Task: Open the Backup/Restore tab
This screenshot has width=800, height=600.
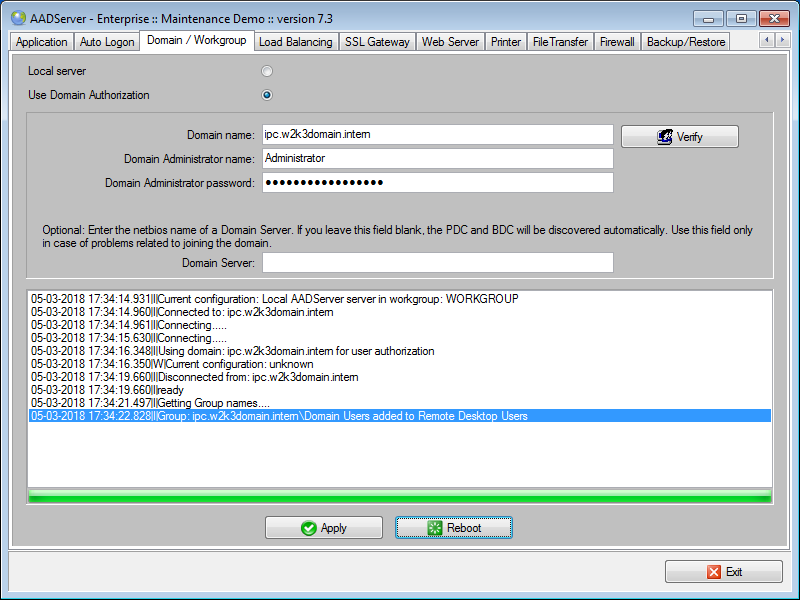Action: click(x=685, y=42)
